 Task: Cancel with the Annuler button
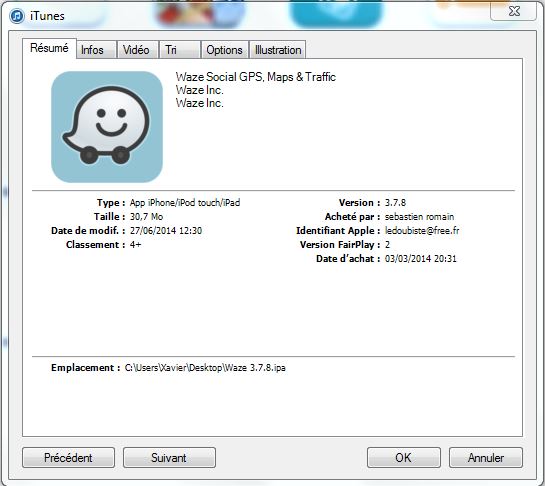[486, 457]
